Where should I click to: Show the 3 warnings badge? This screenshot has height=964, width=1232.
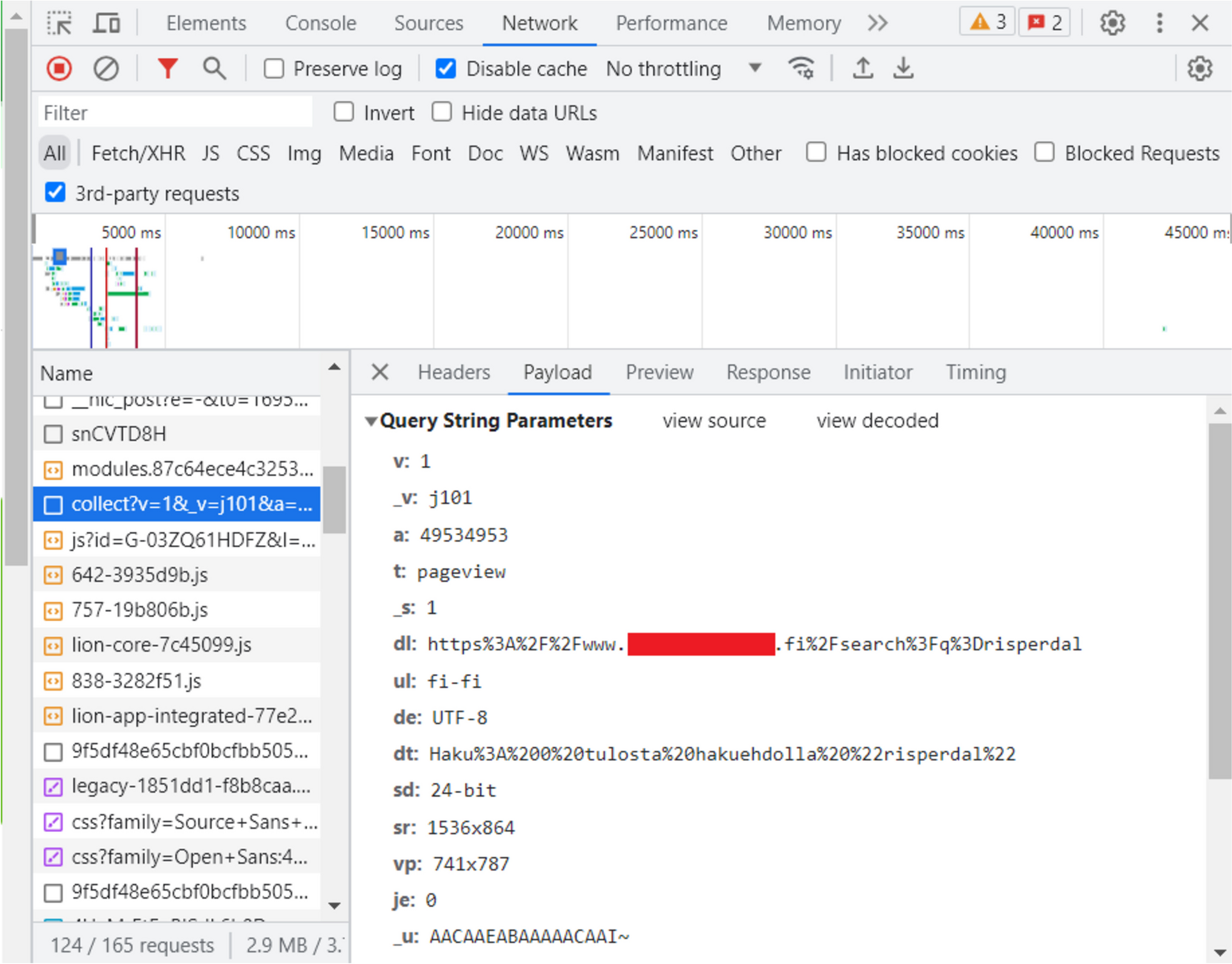pyautogui.click(x=988, y=23)
